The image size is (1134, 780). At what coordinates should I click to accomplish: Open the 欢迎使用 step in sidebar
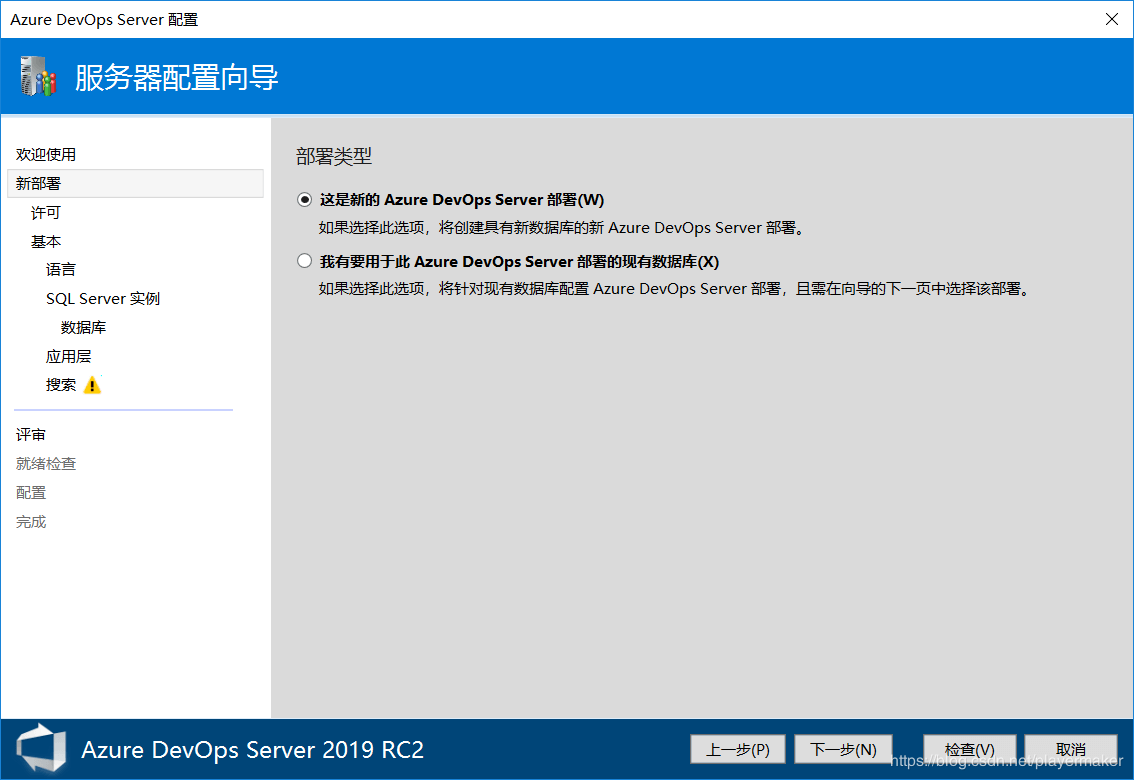[x=46, y=155]
